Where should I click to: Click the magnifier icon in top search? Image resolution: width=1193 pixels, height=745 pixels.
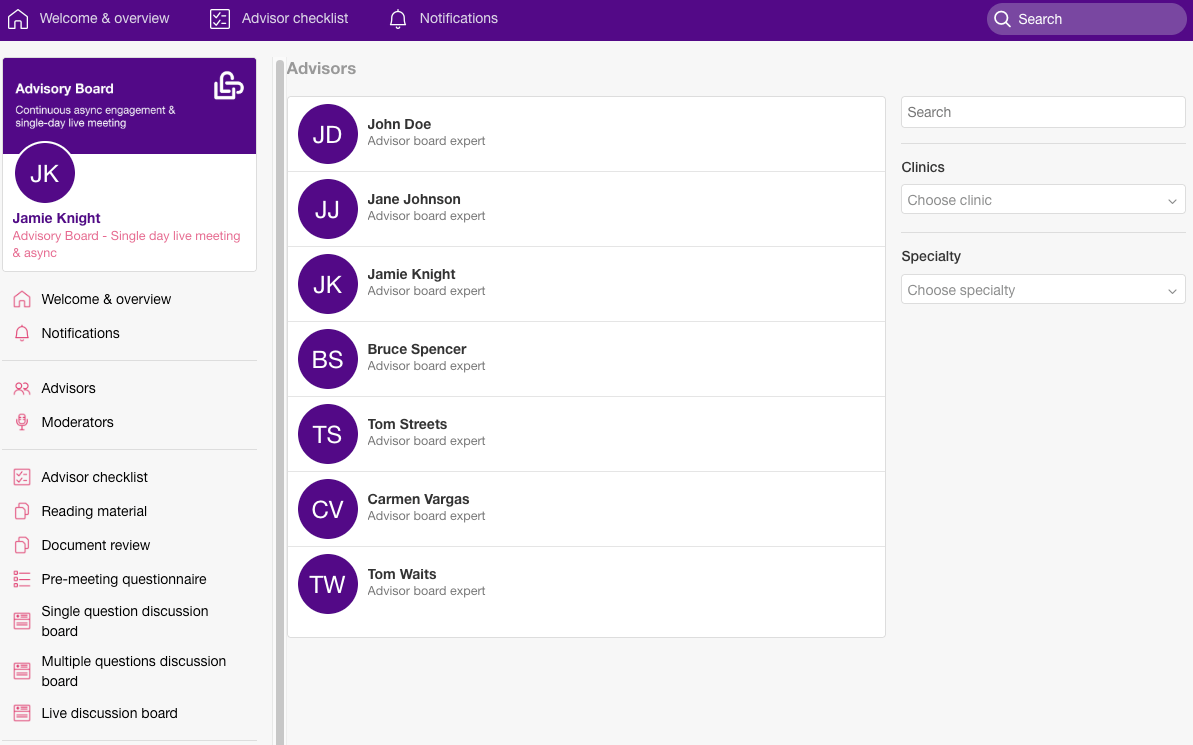point(1003,19)
